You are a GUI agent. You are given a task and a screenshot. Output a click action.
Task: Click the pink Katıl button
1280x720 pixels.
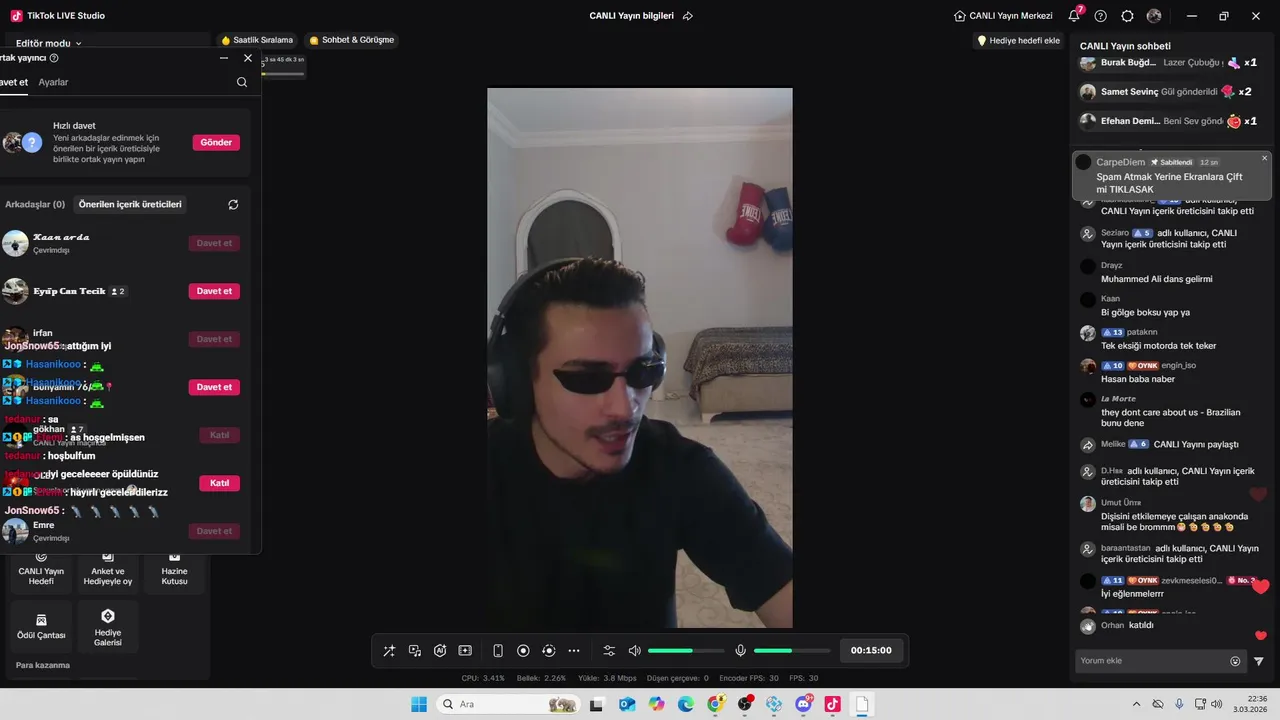click(x=219, y=483)
